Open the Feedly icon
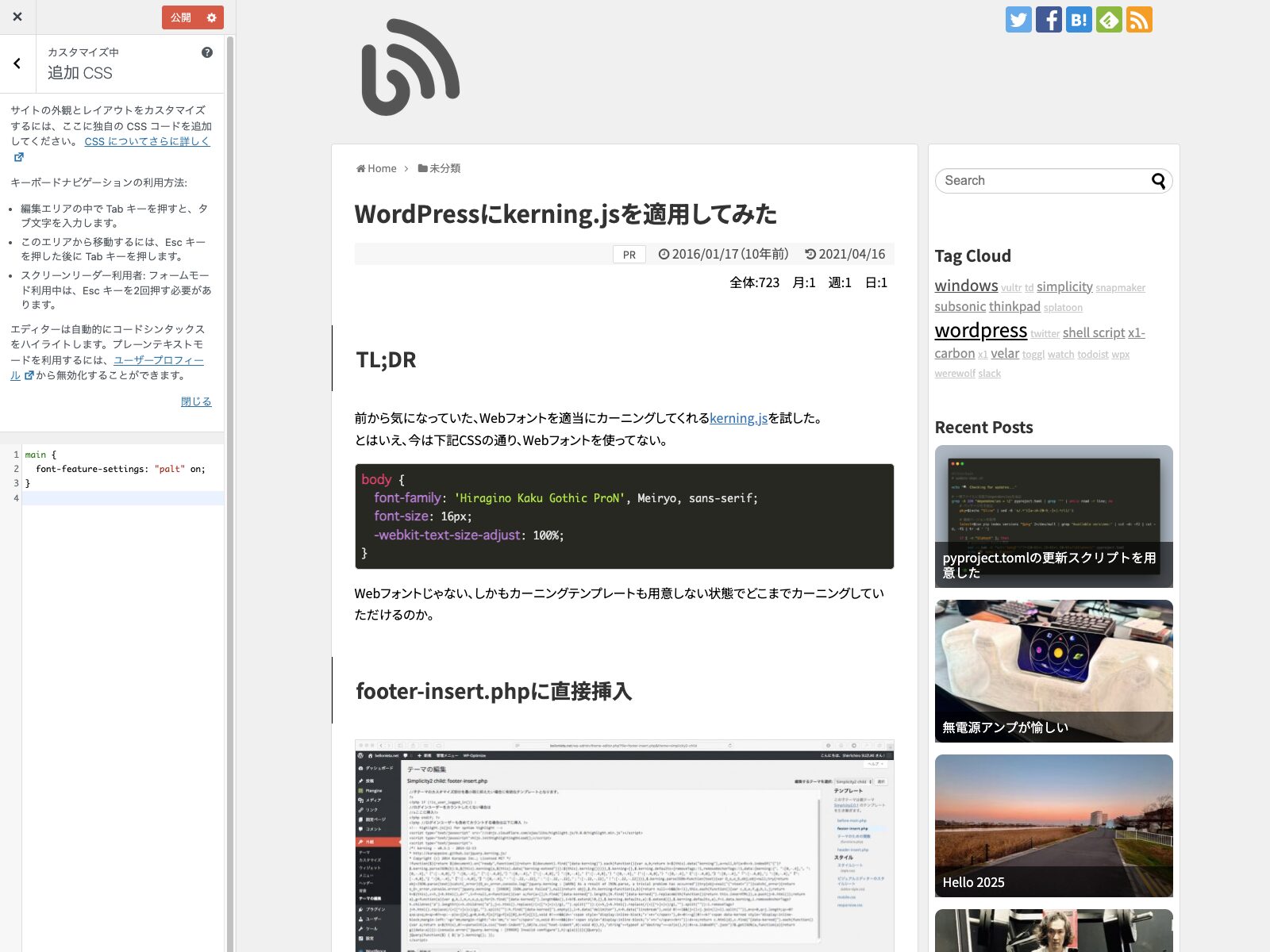The image size is (1270, 952). pyautogui.click(x=1109, y=20)
